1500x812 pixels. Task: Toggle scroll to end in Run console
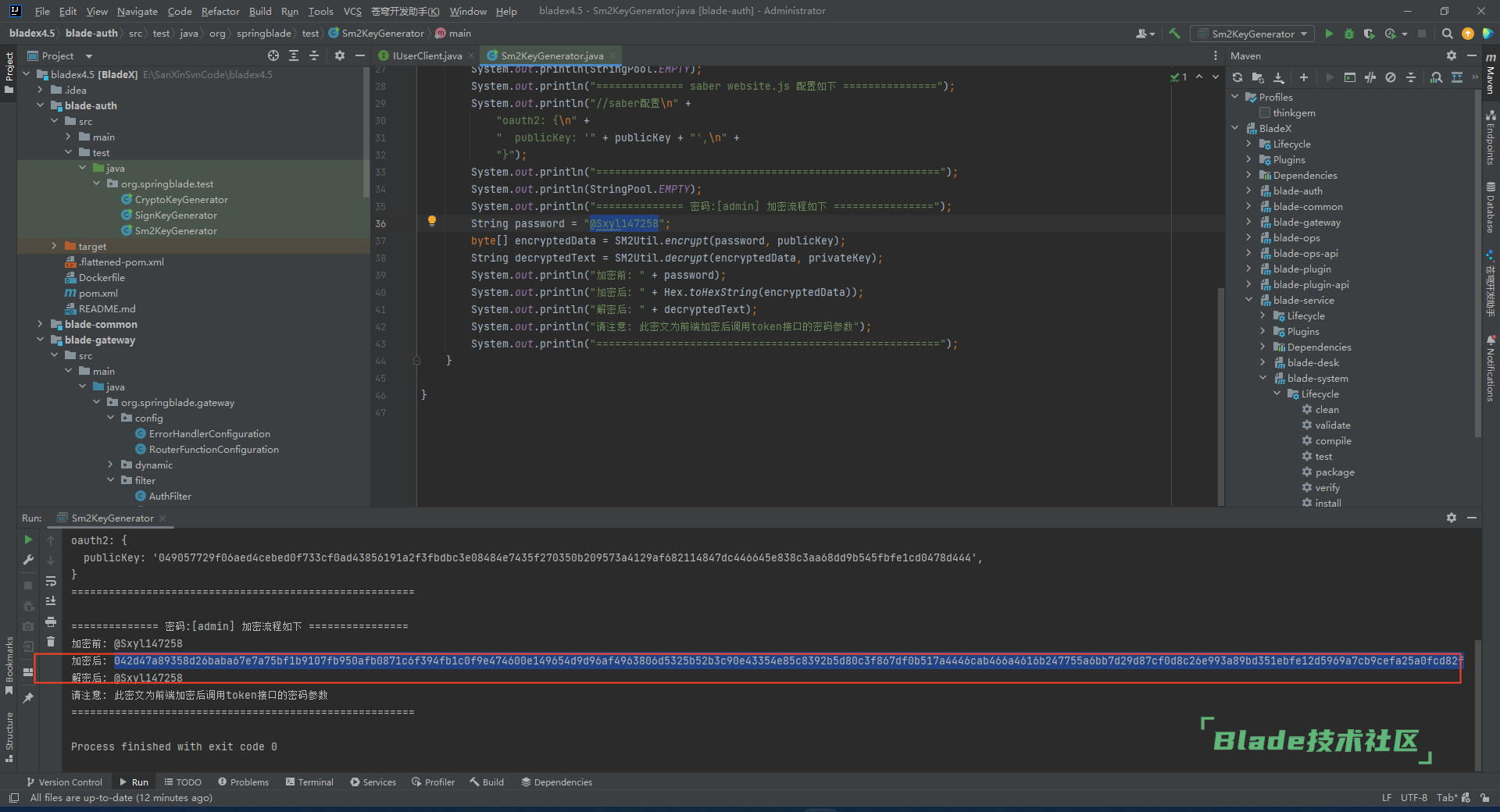click(51, 600)
